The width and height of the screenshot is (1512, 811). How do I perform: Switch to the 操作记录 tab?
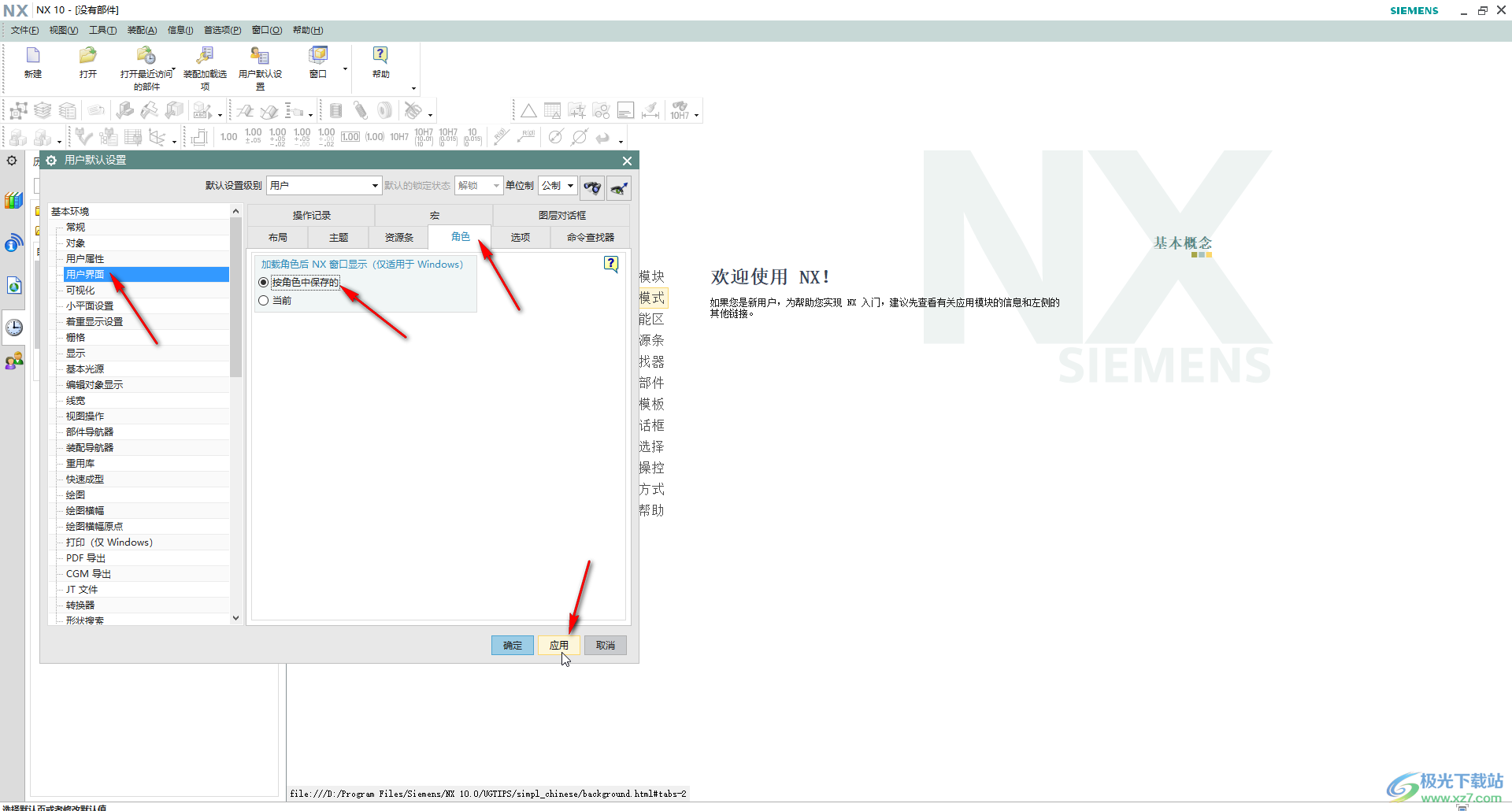pos(312,215)
